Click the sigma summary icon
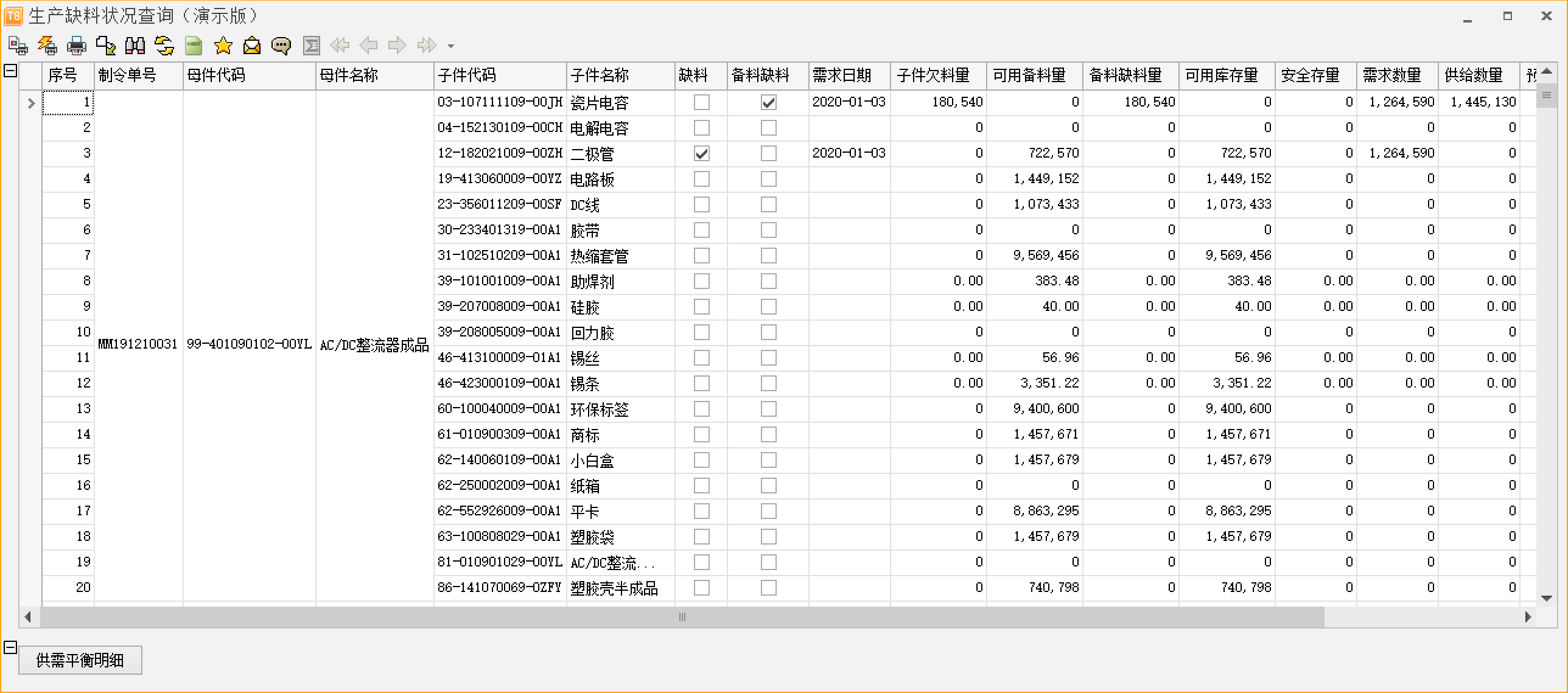 [x=311, y=46]
